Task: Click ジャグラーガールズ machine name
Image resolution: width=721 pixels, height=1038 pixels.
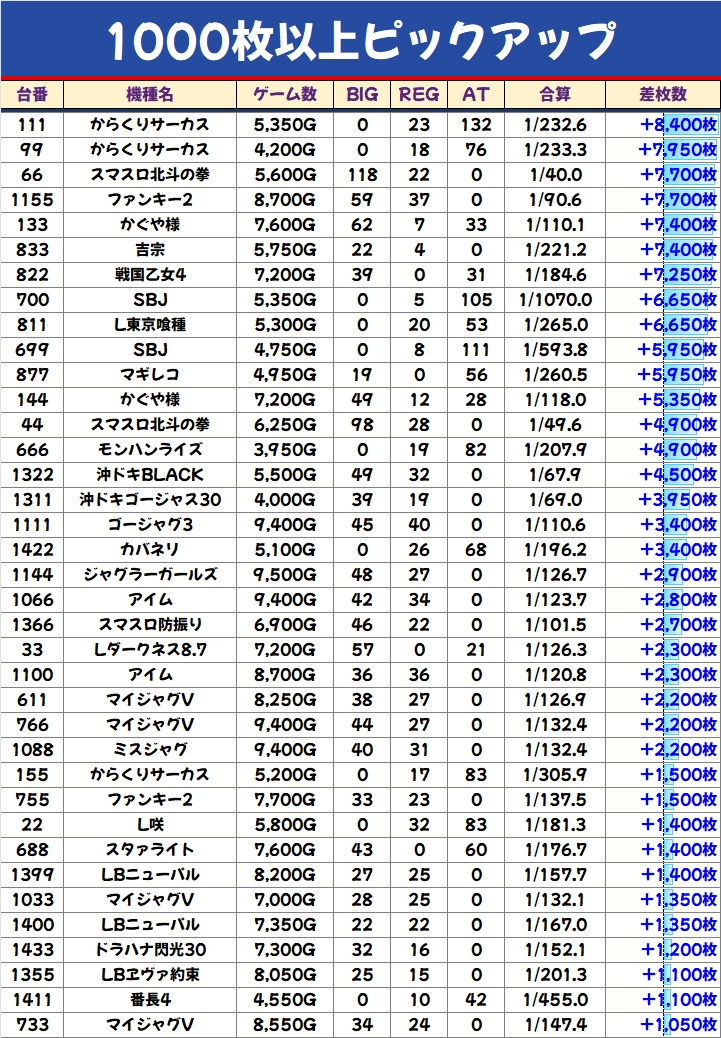Action: point(150,575)
